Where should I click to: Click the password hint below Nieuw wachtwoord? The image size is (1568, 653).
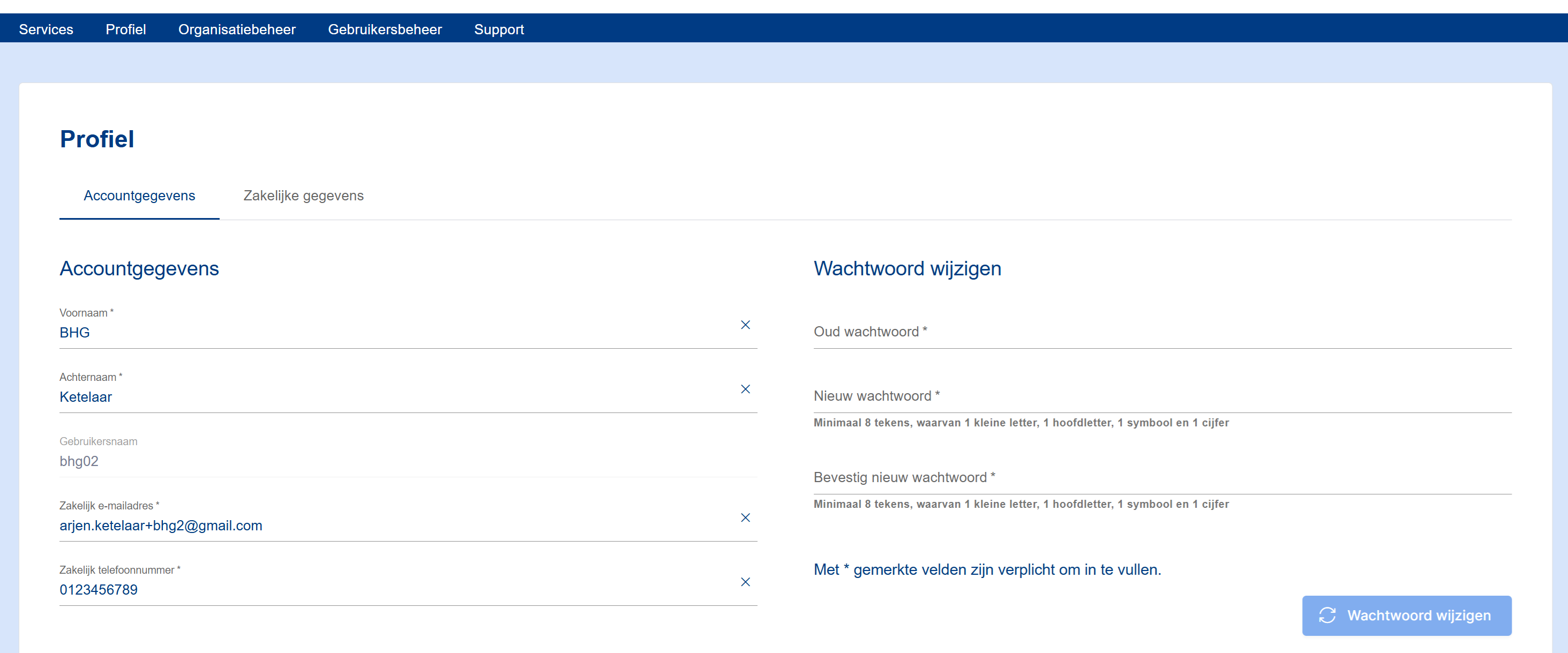1022,423
